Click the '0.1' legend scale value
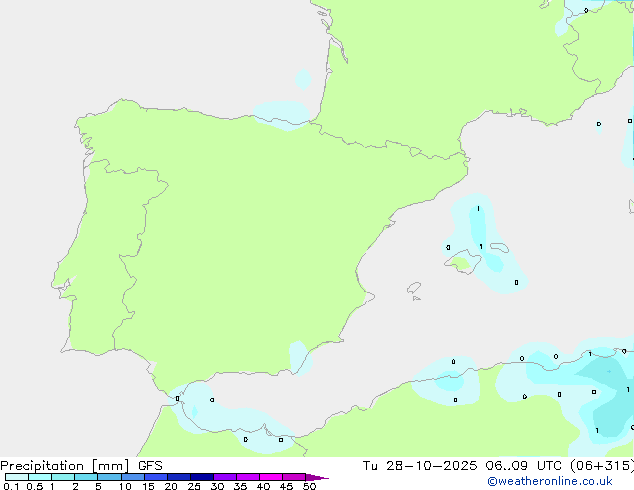 click(11, 487)
